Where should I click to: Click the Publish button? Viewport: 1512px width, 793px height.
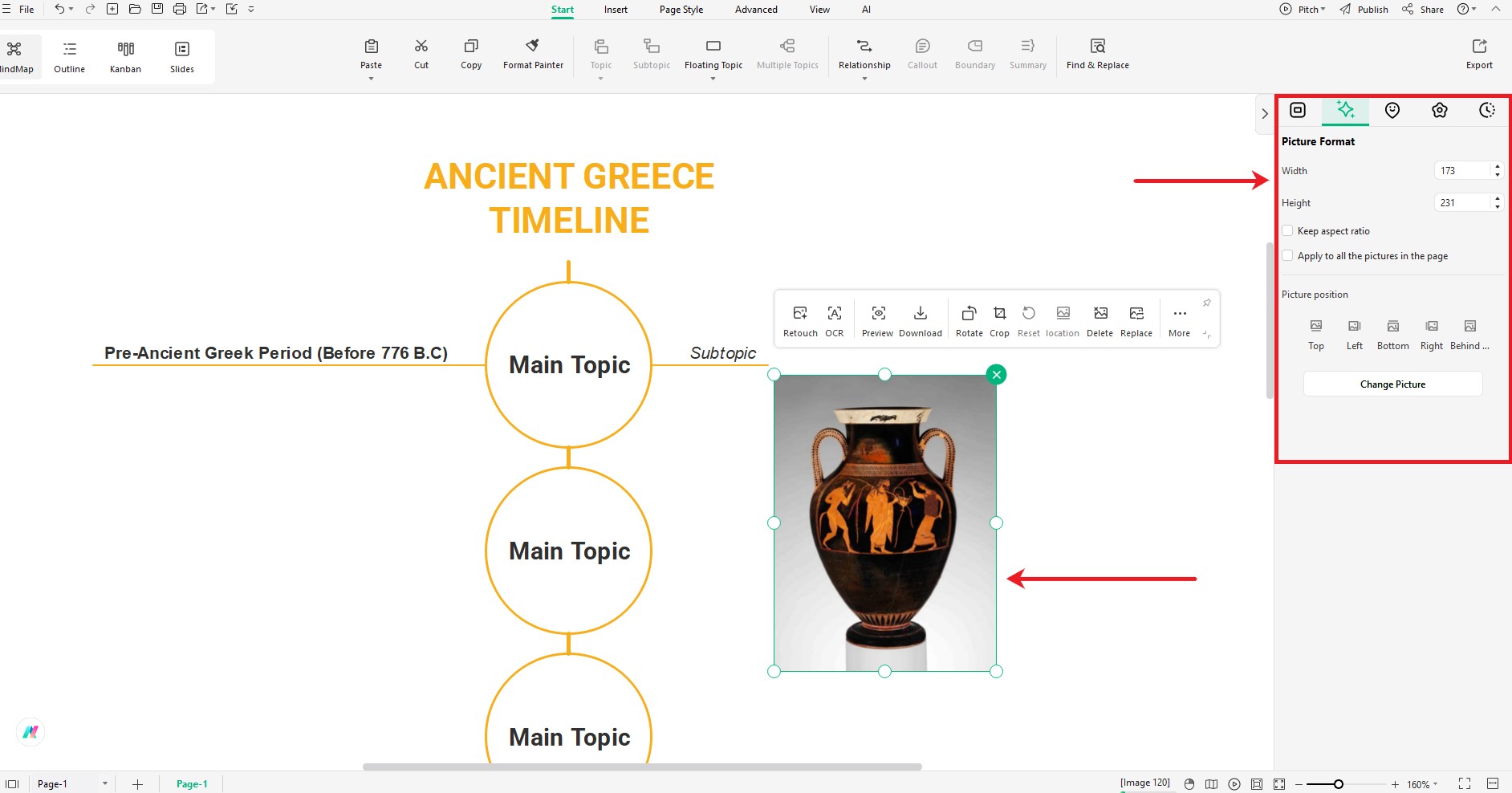pos(1364,10)
